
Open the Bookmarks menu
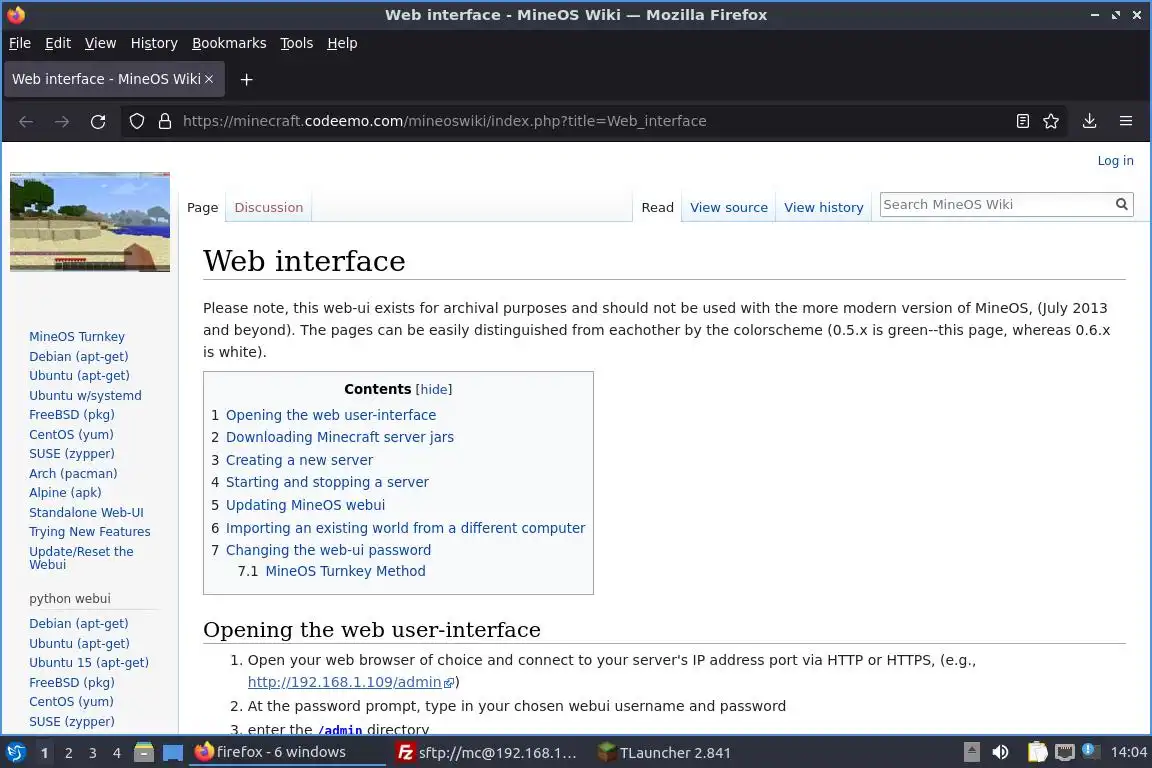[229, 43]
